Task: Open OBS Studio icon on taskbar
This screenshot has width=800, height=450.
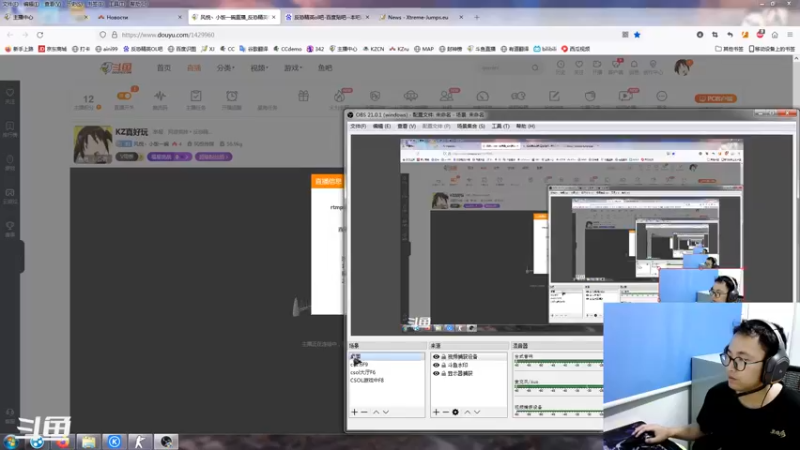Action: coord(166,441)
